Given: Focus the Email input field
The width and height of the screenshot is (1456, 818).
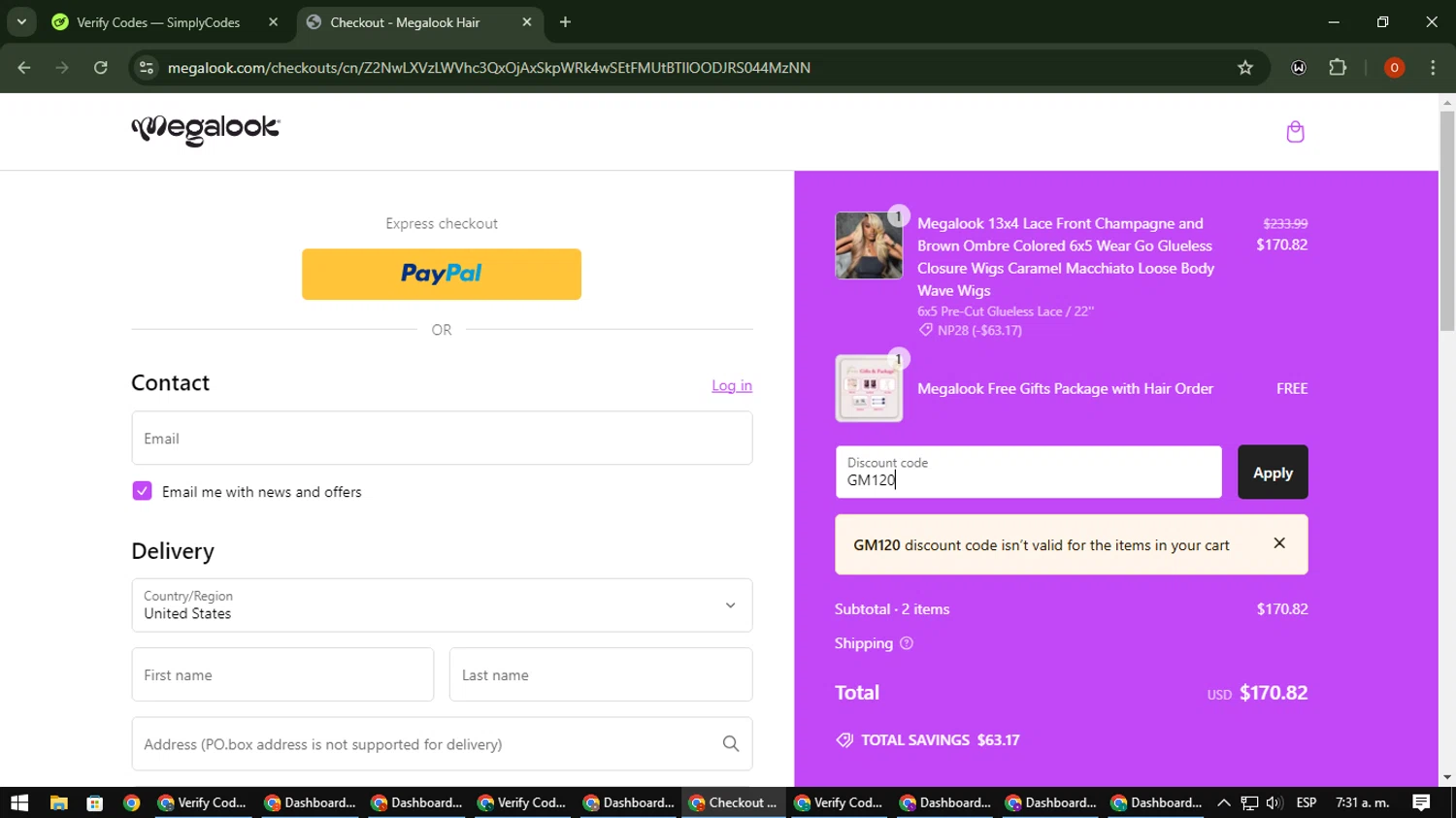Looking at the screenshot, I should [x=442, y=438].
